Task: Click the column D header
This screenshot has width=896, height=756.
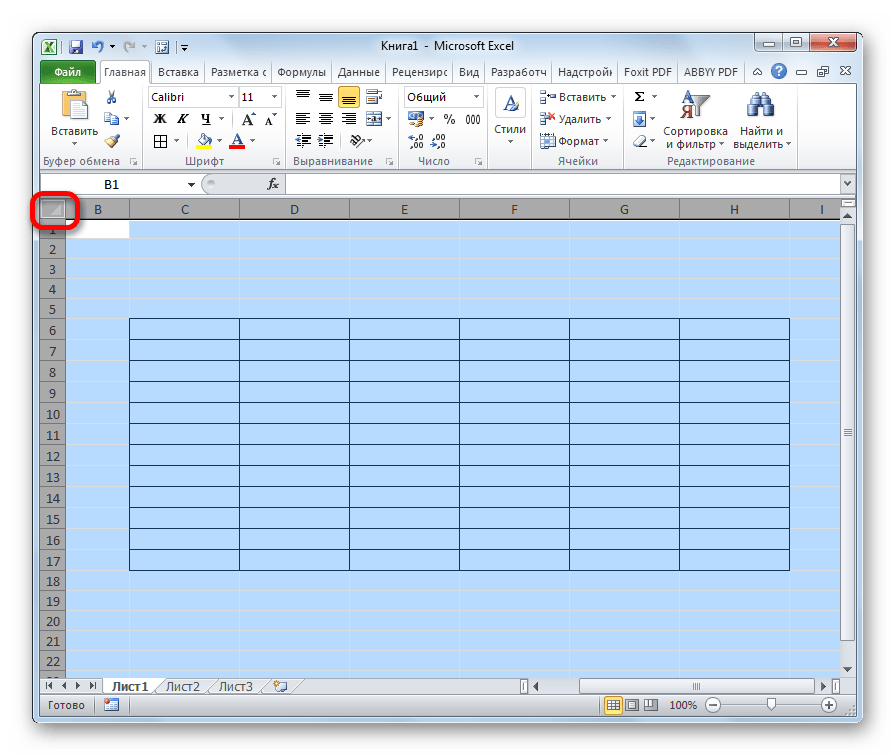Action: [x=294, y=209]
